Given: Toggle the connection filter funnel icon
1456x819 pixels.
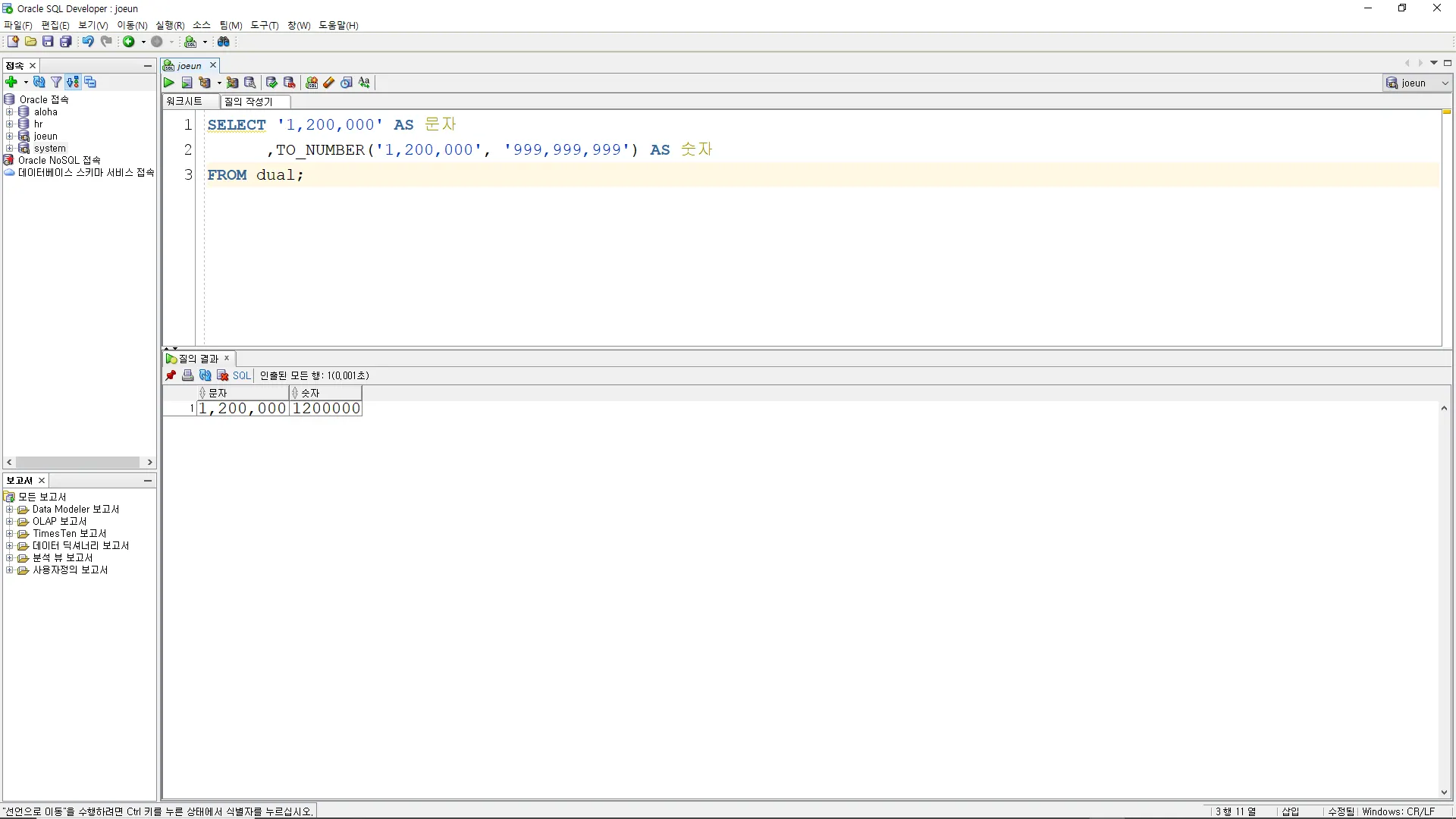Looking at the screenshot, I should click(x=56, y=82).
